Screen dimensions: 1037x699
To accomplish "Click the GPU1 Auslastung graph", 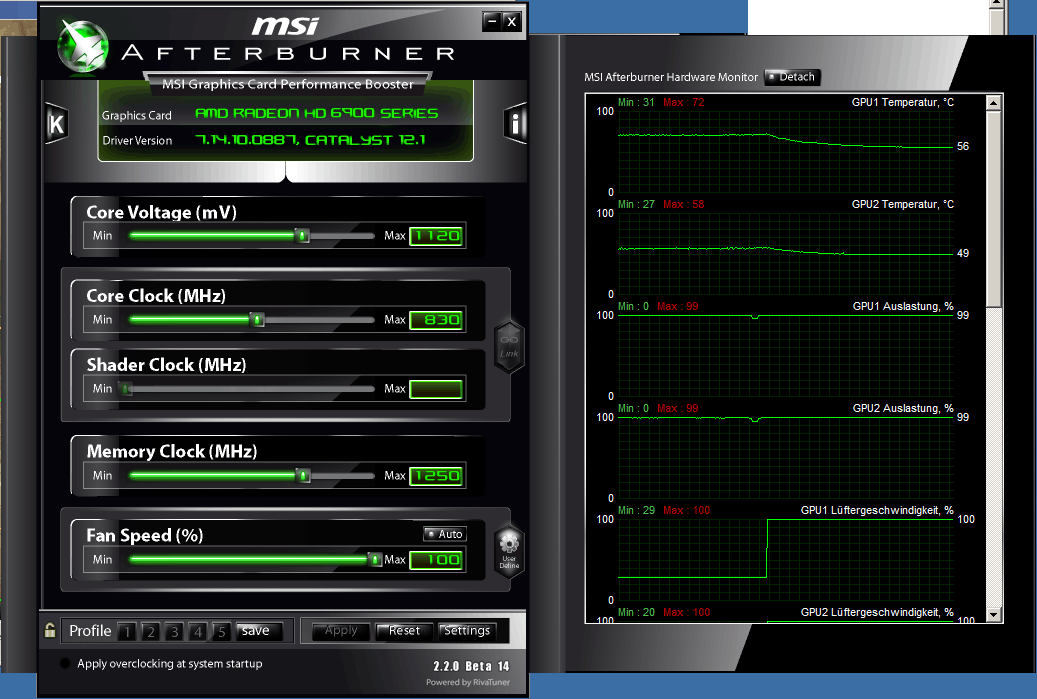I will tap(786, 356).
